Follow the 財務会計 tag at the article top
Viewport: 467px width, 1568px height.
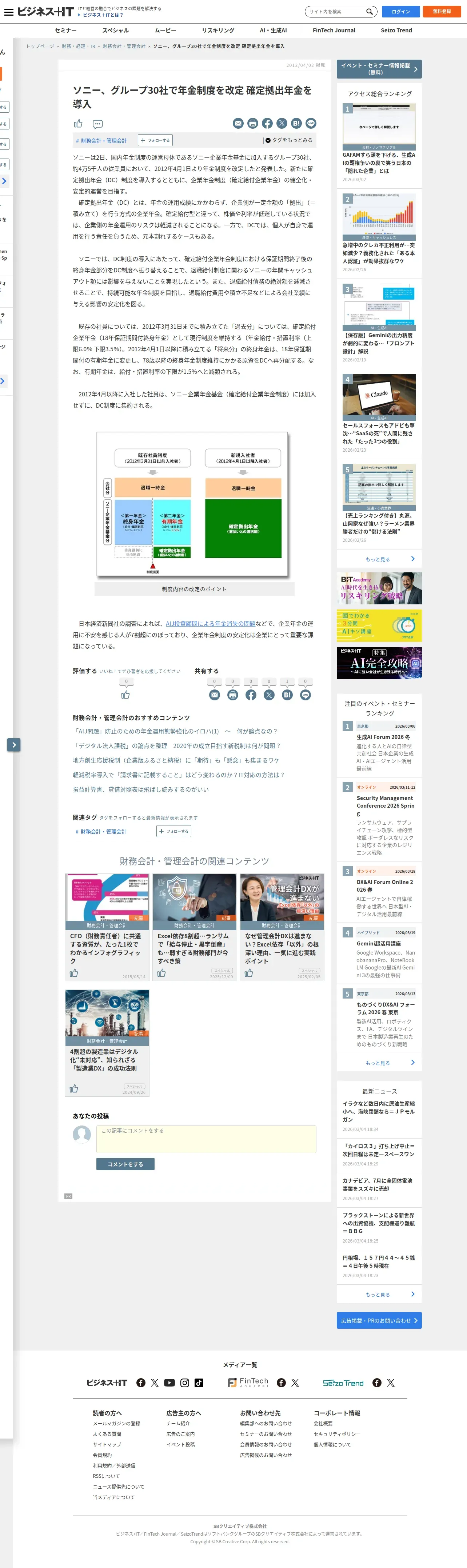[155, 140]
